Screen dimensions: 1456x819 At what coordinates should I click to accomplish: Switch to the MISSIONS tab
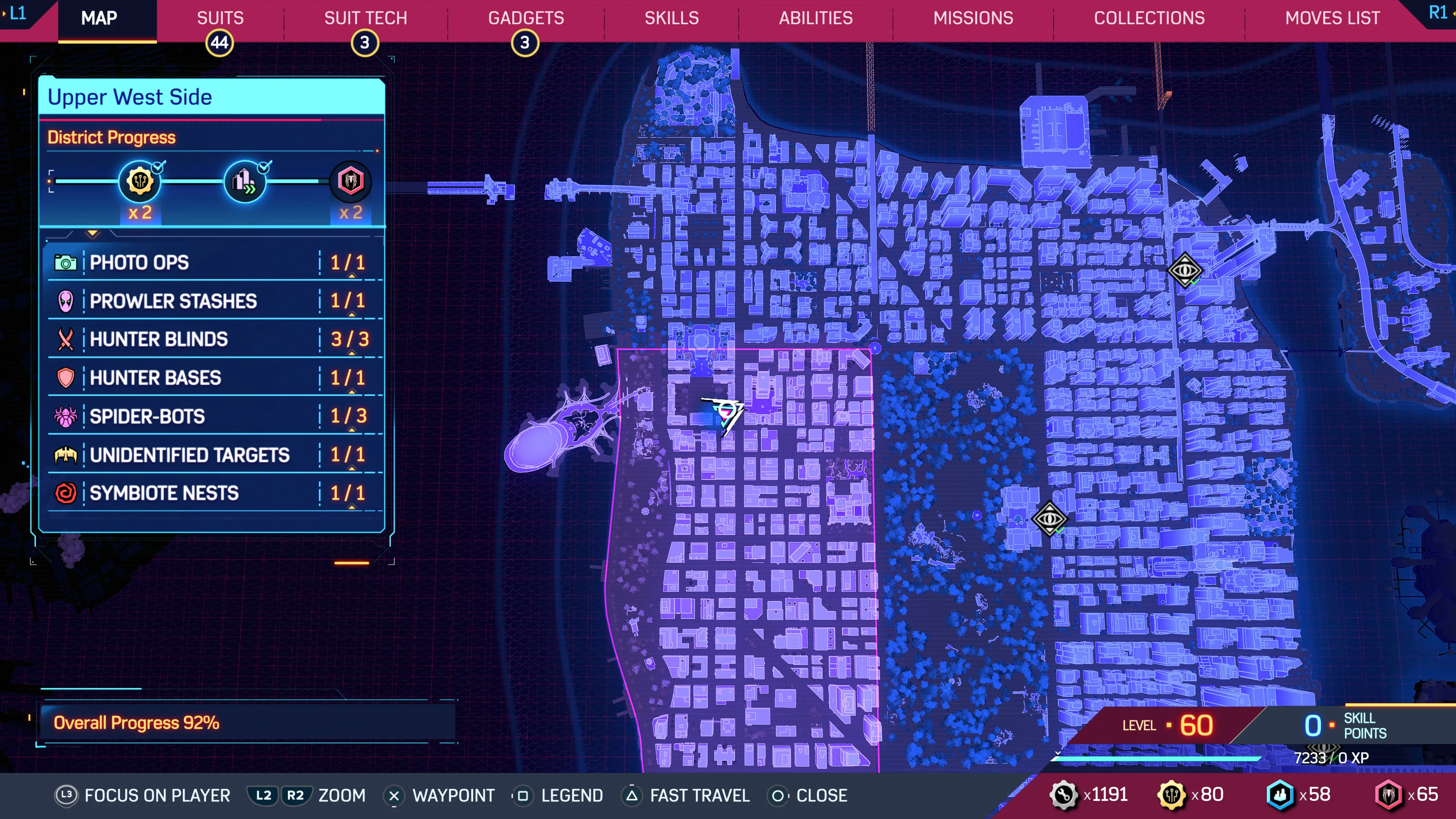(x=973, y=17)
